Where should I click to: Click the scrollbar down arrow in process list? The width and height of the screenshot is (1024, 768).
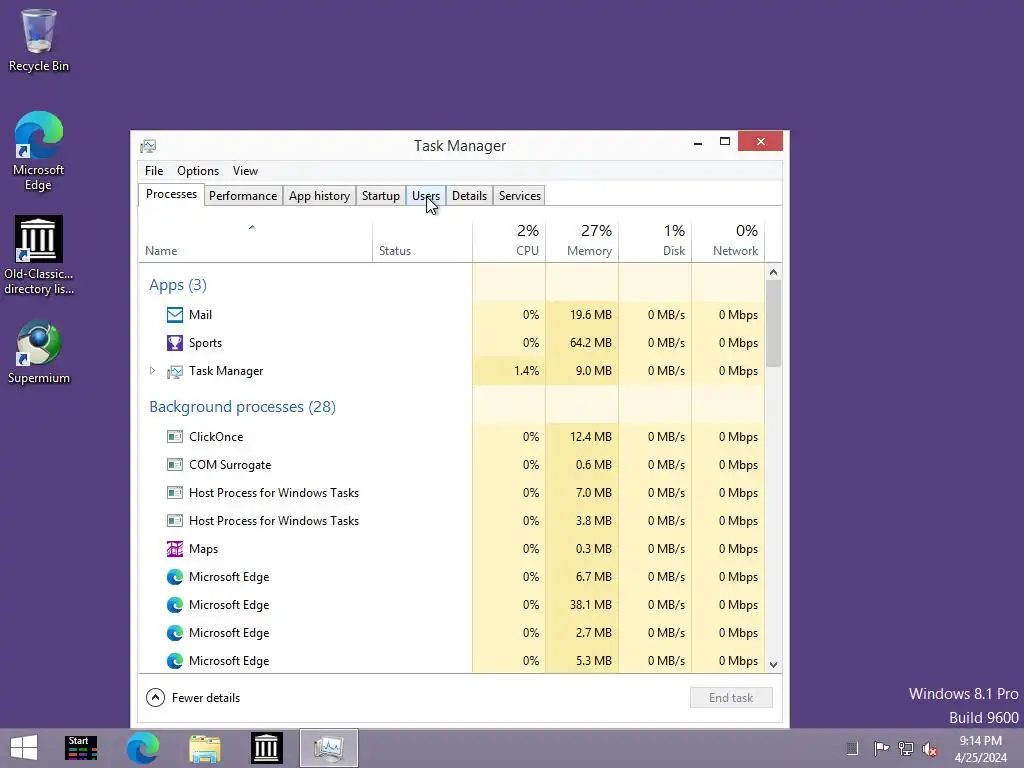pyautogui.click(x=773, y=665)
